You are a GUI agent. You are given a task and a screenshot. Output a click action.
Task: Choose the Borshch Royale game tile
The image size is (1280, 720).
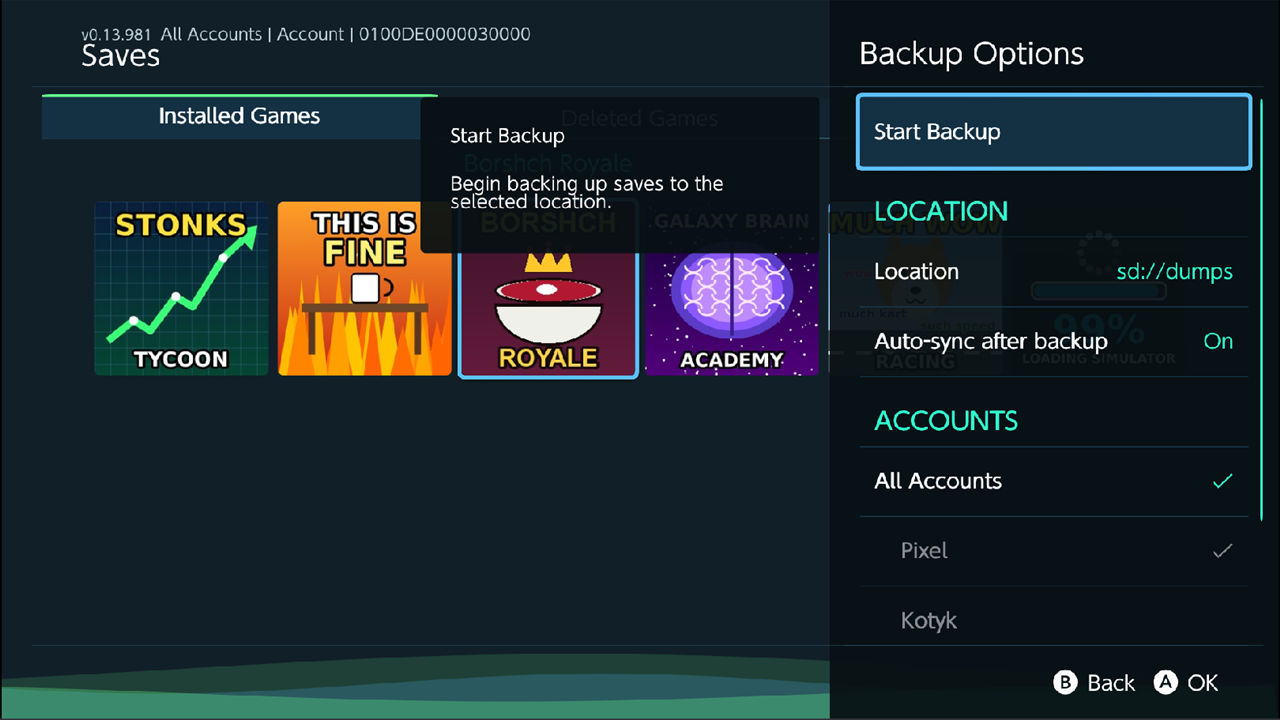tap(548, 289)
